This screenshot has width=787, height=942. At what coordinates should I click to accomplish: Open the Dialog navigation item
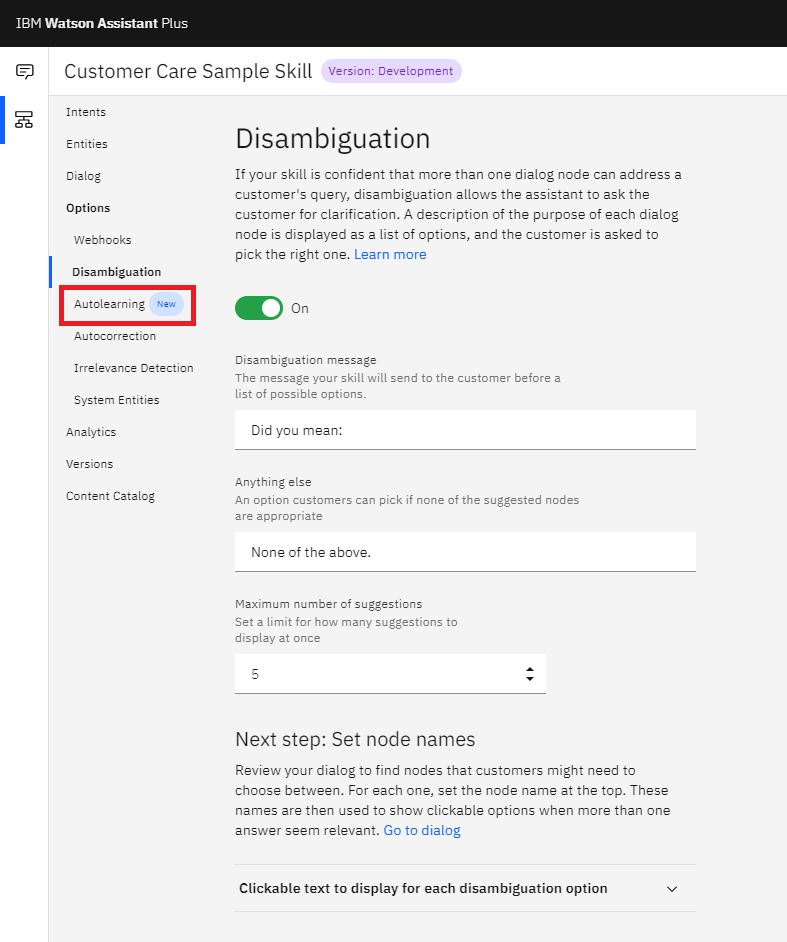tap(84, 176)
